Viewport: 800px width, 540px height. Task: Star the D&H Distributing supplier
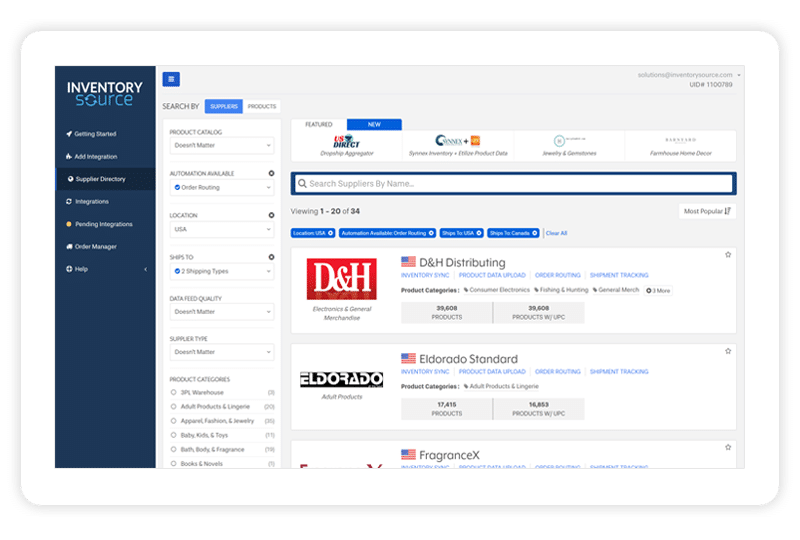tap(728, 255)
